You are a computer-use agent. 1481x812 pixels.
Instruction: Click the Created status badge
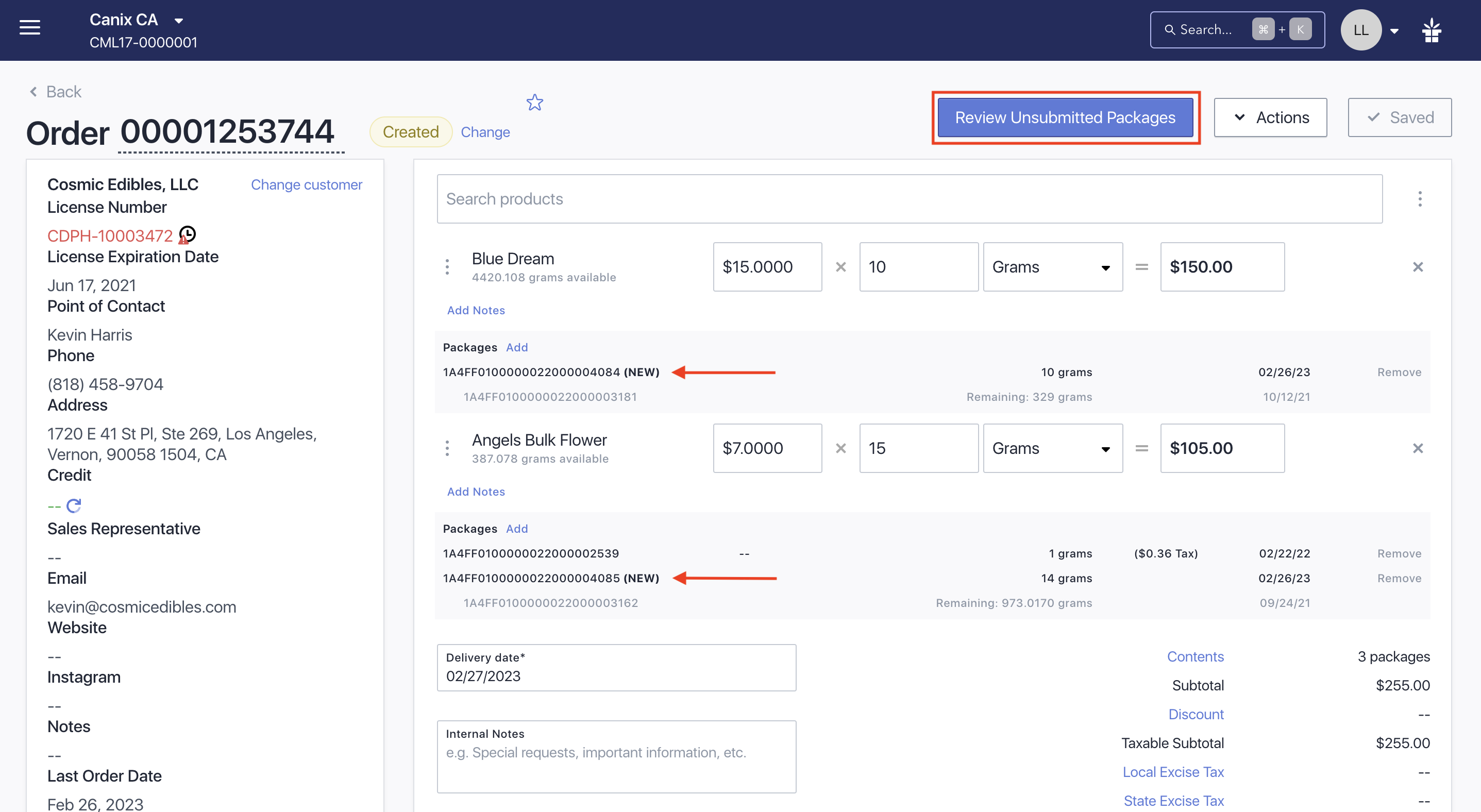click(411, 131)
